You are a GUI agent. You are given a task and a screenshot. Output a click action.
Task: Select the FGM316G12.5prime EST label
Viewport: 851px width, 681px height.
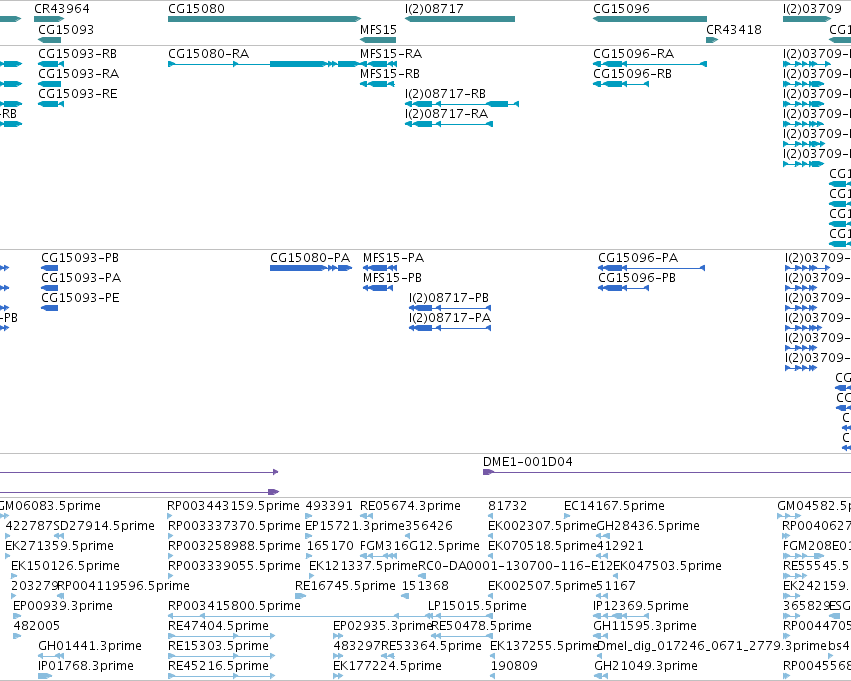pyautogui.click(x=420, y=546)
